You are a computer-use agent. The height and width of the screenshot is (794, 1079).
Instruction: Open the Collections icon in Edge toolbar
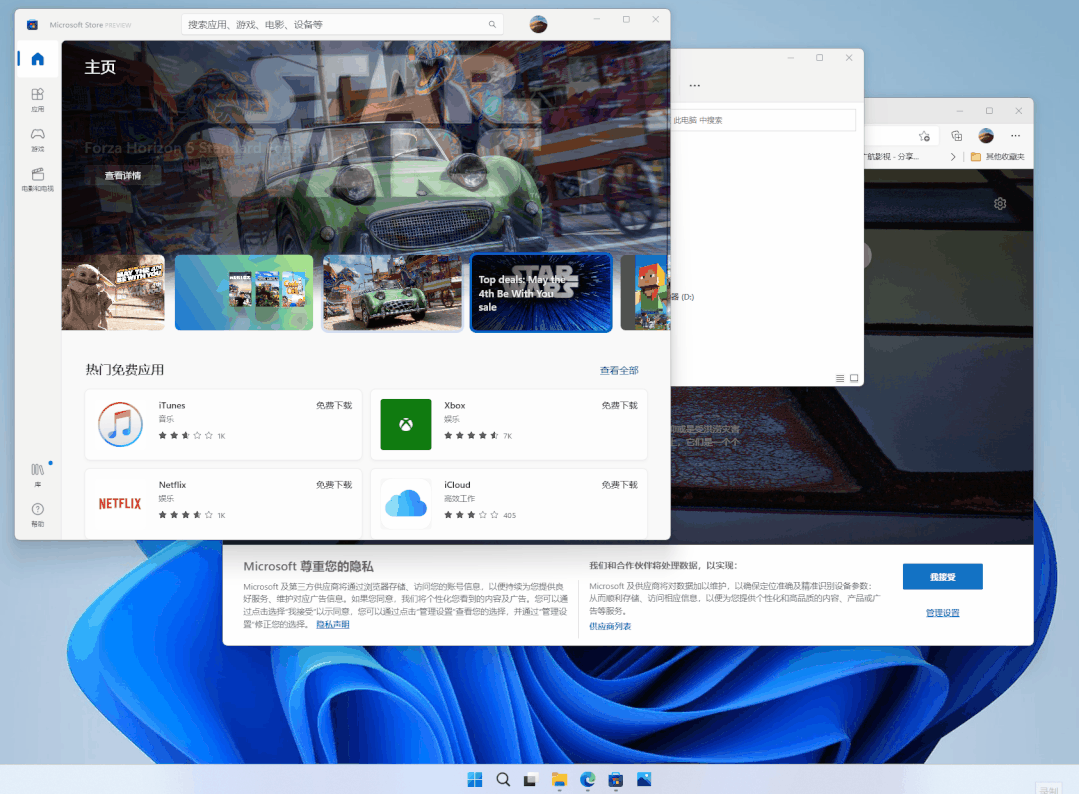tap(957, 136)
